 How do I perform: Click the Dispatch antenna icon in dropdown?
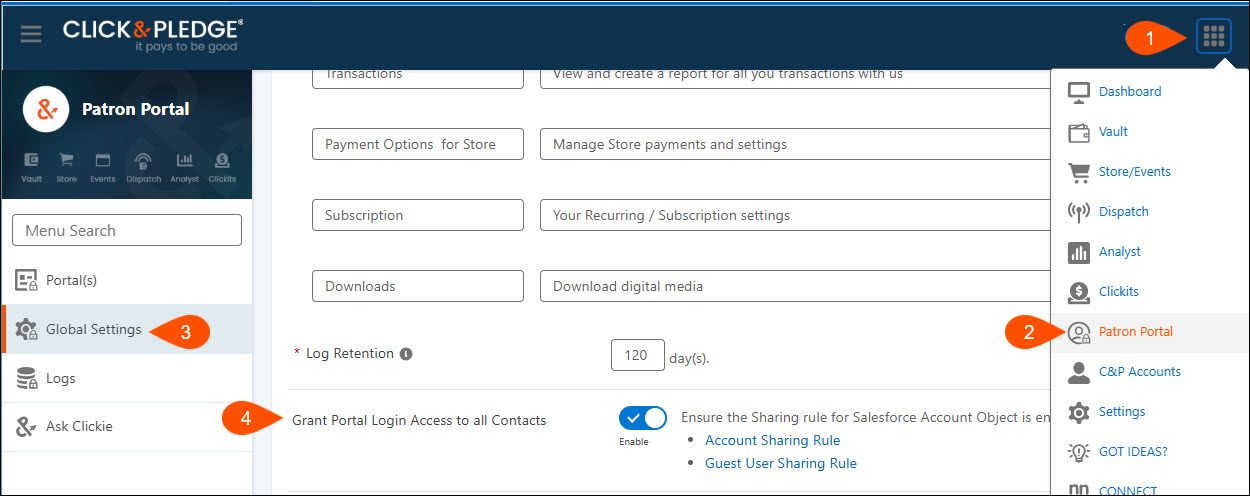tap(1079, 212)
